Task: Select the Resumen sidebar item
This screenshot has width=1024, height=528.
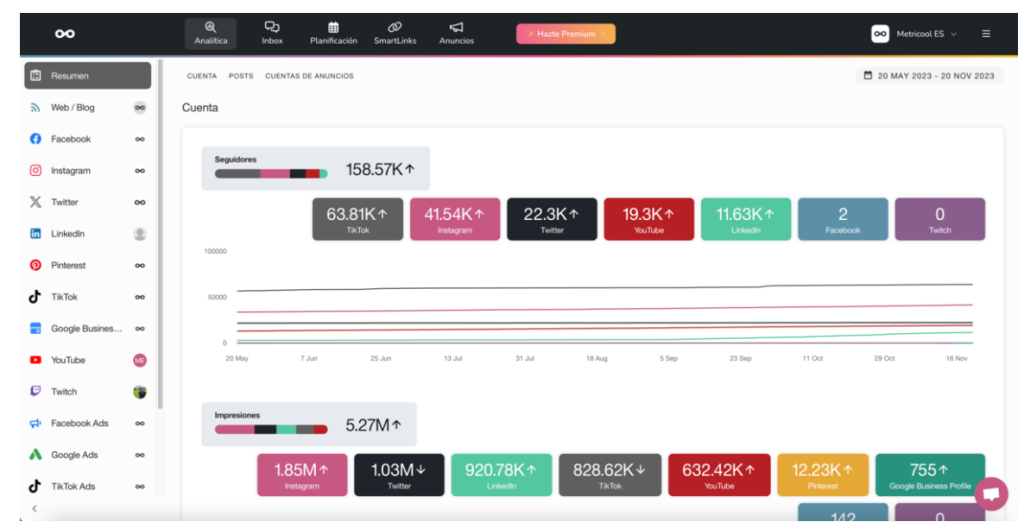Action: (x=88, y=76)
